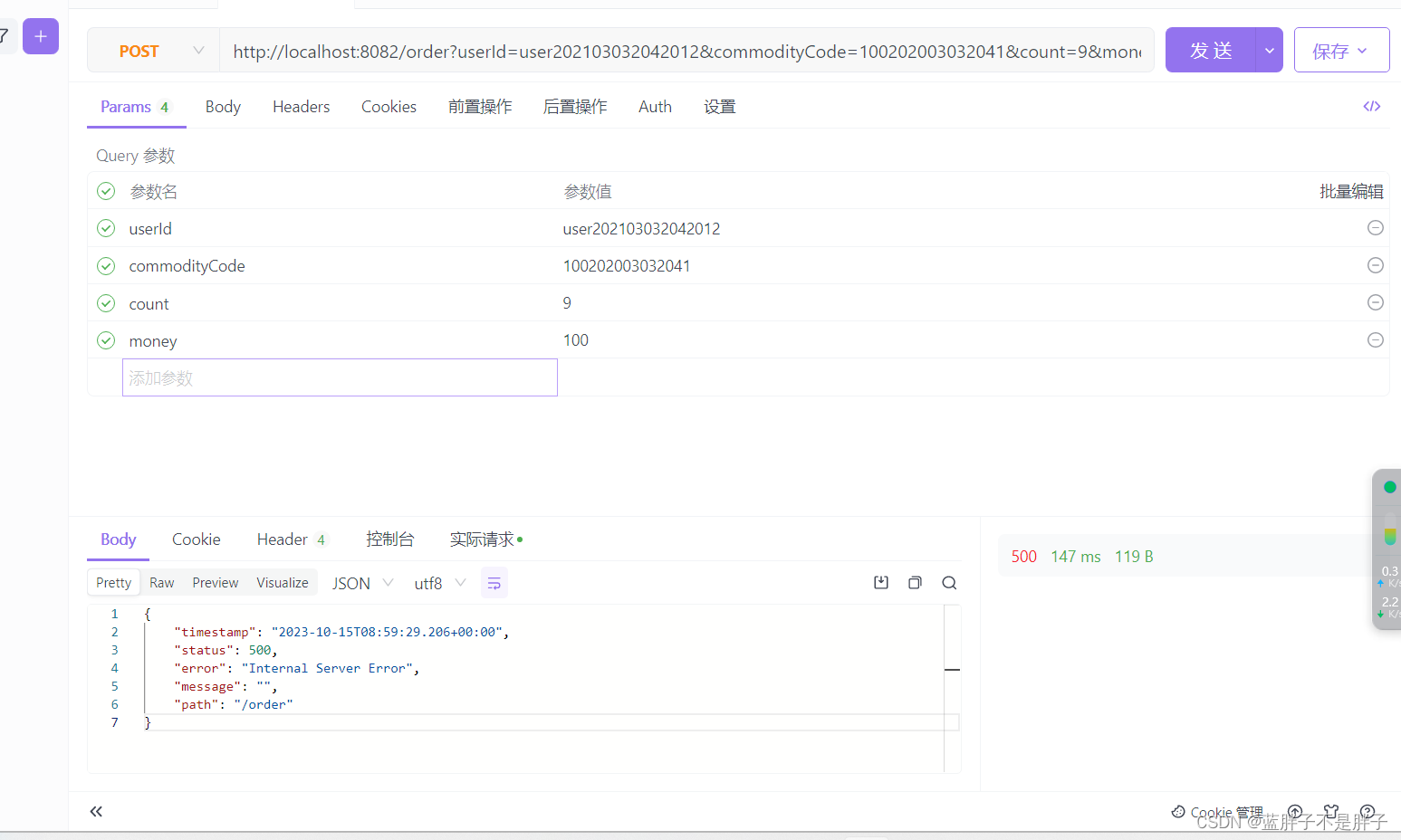Select the Preview view mode

point(216,583)
